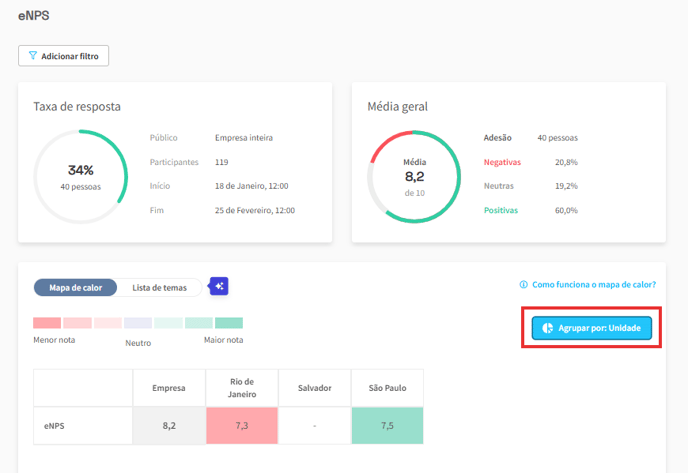Click the Negativas 20,8% label
Image resolution: width=688 pixels, height=473 pixels.
click(502, 162)
